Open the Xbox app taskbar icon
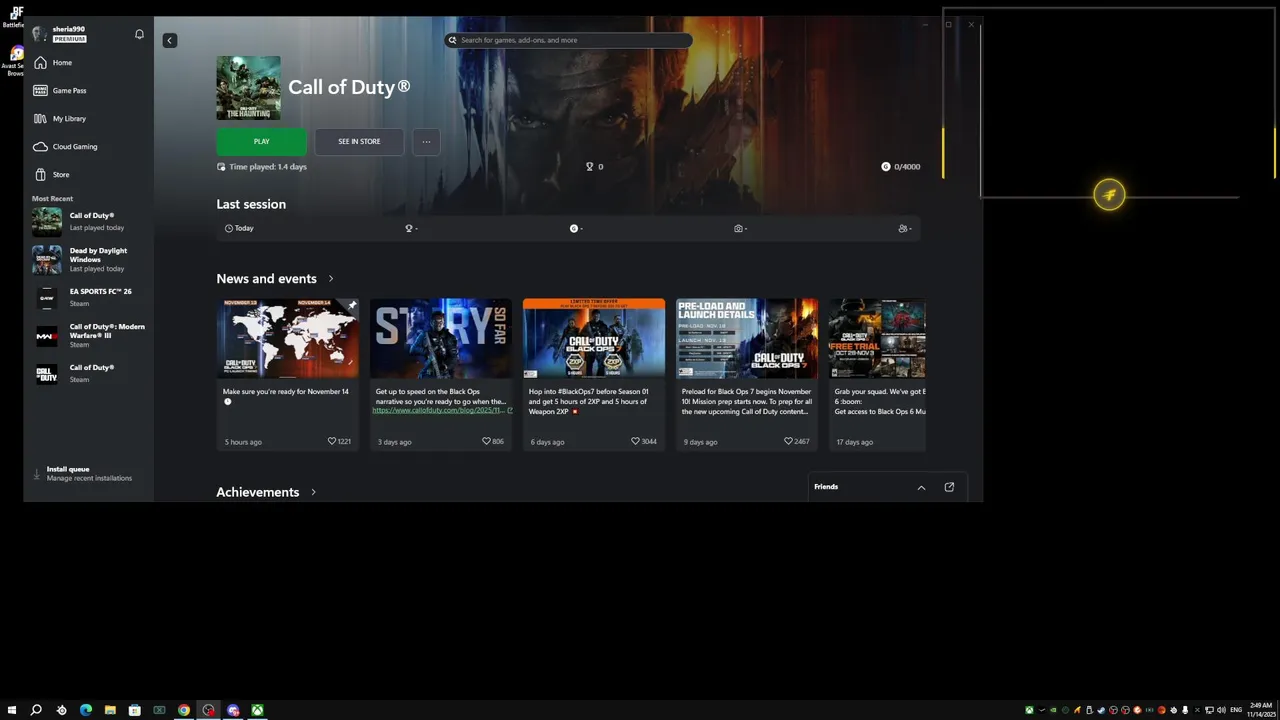Image resolution: width=1280 pixels, height=720 pixels. tap(257, 710)
